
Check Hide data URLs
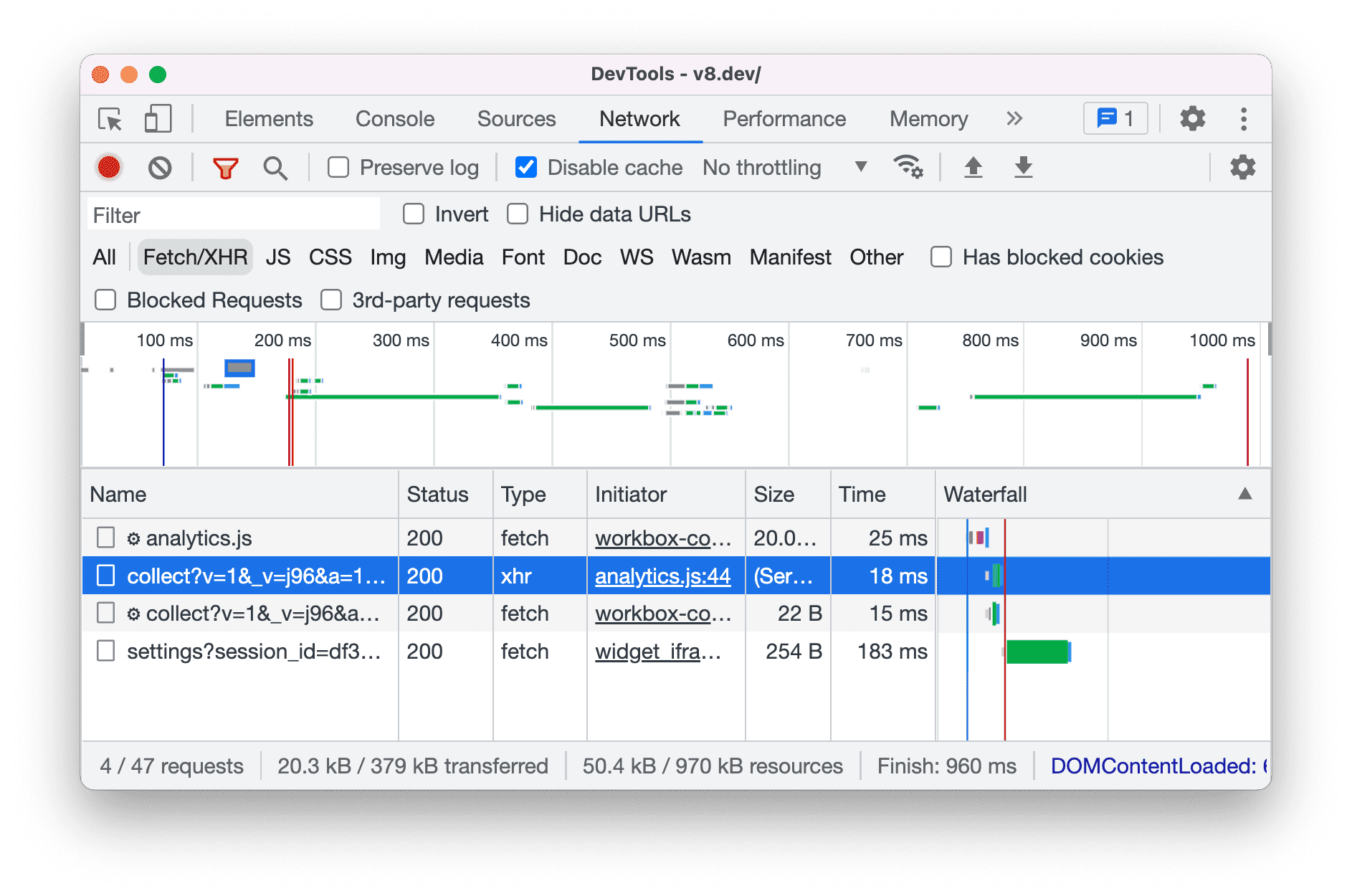[518, 214]
